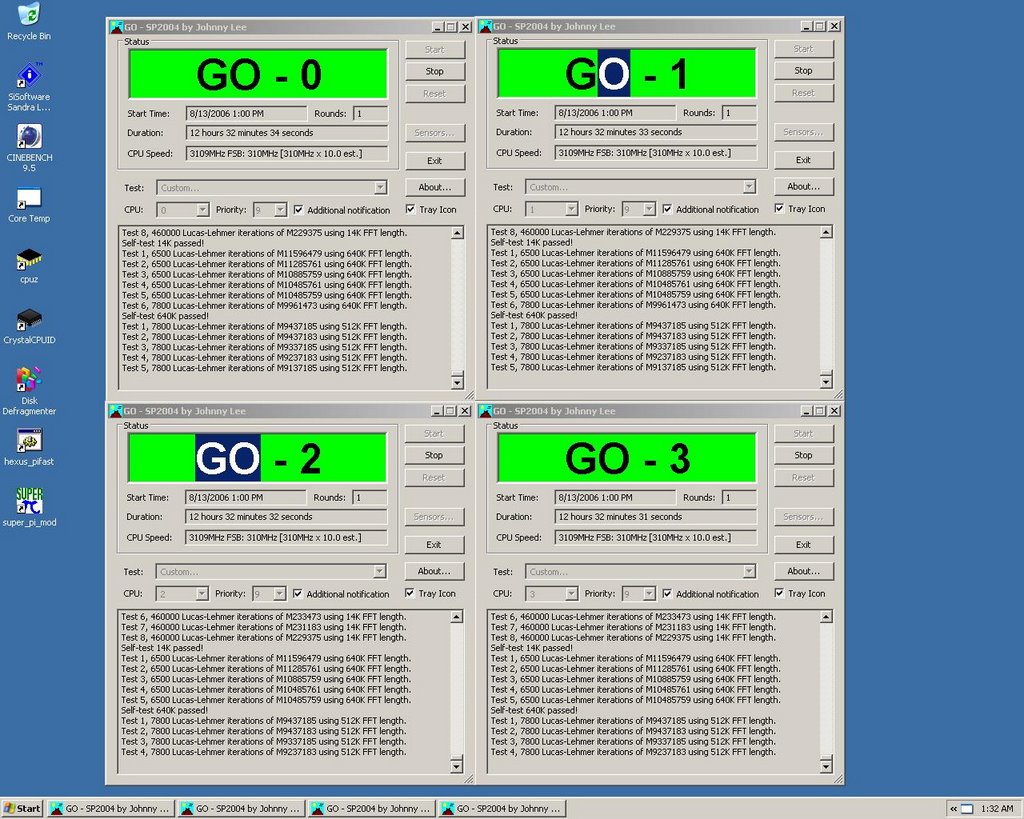Select the Core Temp desktop shortcut
This screenshot has height=819, width=1024.
point(29,204)
